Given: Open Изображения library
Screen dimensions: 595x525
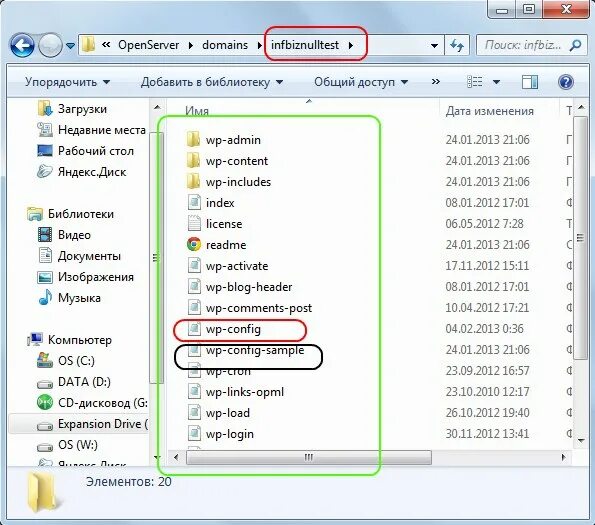Looking at the screenshot, I should [96, 277].
